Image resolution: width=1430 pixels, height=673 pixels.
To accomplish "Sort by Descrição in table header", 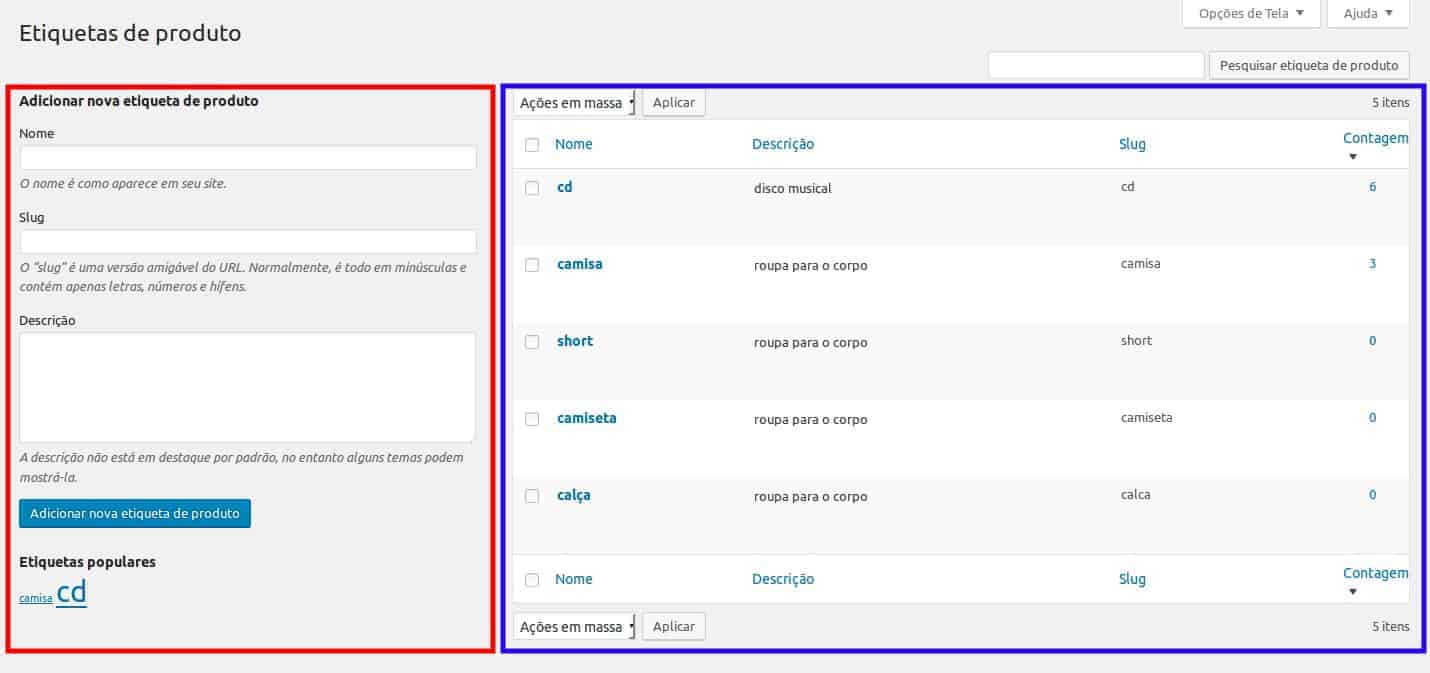I will pyautogui.click(x=783, y=144).
